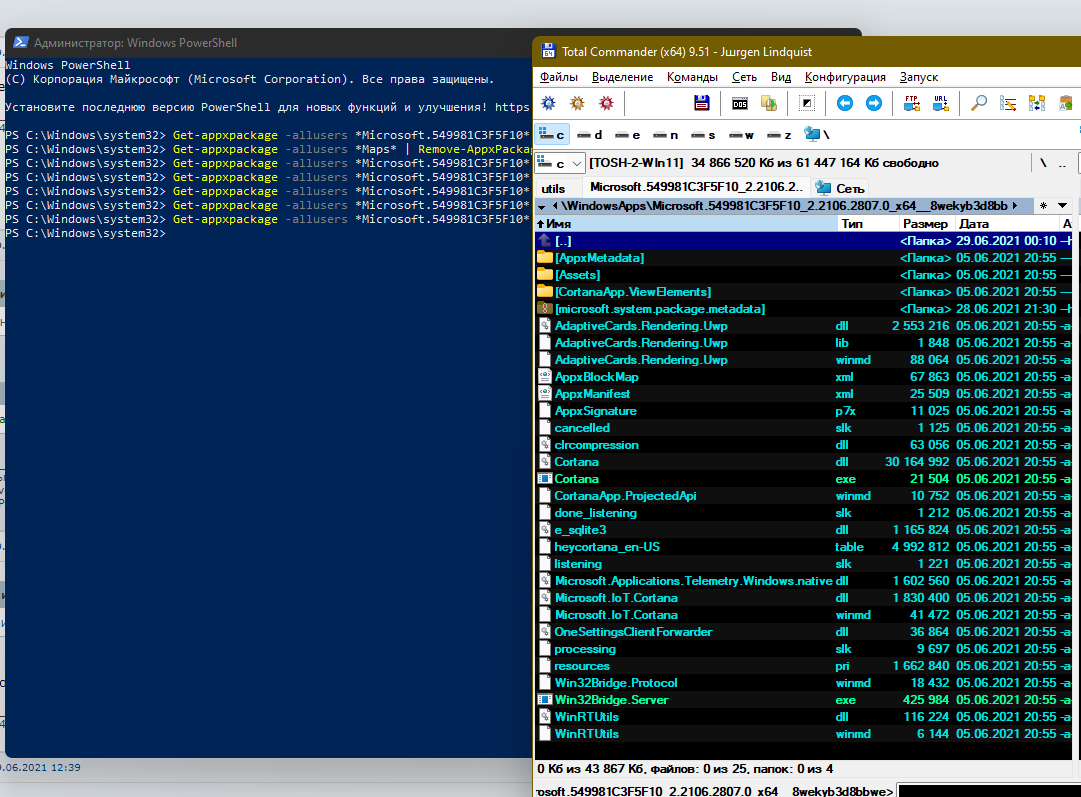The image size is (1081, 797).
Task: Select the [CortanaApp.ViewElements] folder
Action: 804,292
